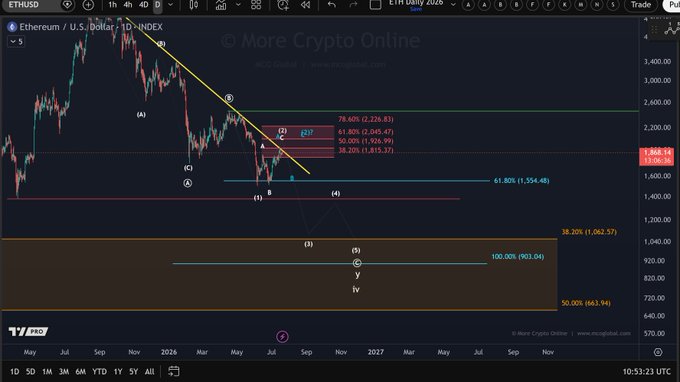The height and width of the screenshot is (382, 680).
Task: Undo the last chart action
Action: click(332, 5)
